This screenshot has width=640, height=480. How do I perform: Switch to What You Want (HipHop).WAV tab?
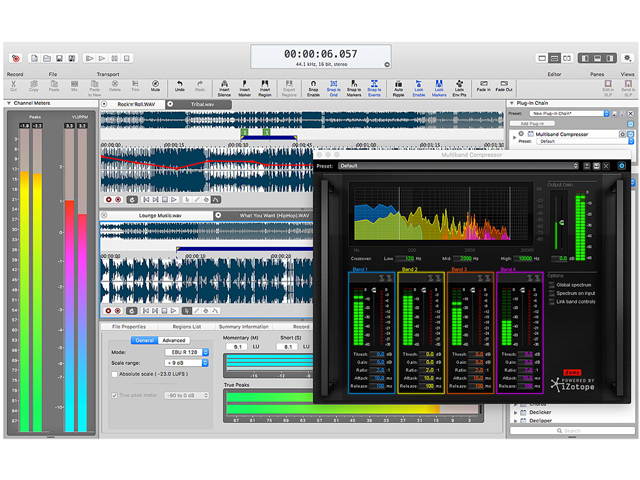(274, 215)
